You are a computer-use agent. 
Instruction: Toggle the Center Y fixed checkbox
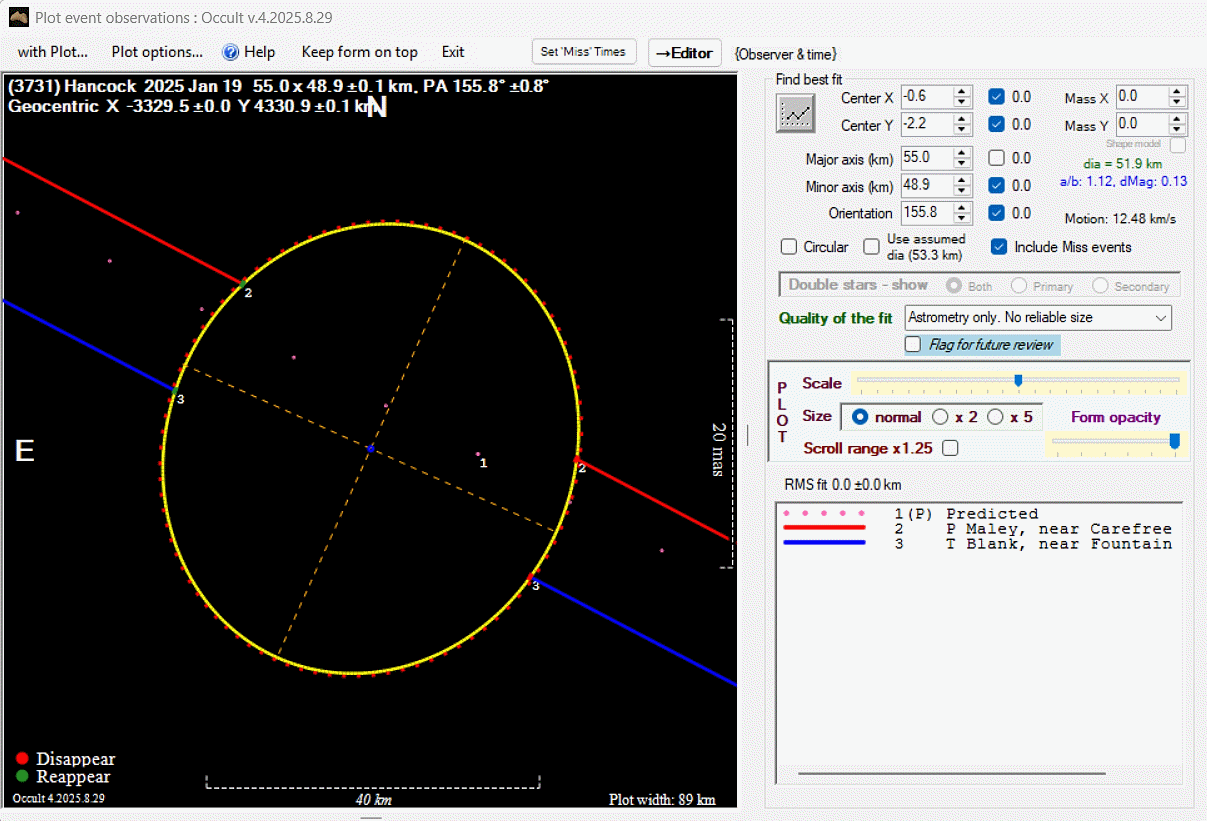(996, 125)
